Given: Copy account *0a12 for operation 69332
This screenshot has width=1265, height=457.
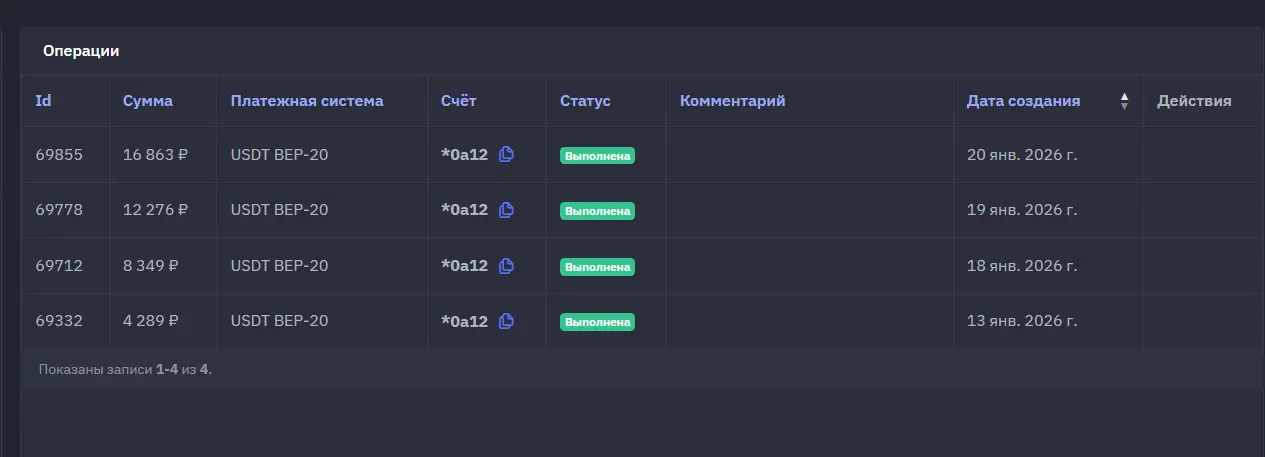Looking at the screenshot, I should pos(506,321).
